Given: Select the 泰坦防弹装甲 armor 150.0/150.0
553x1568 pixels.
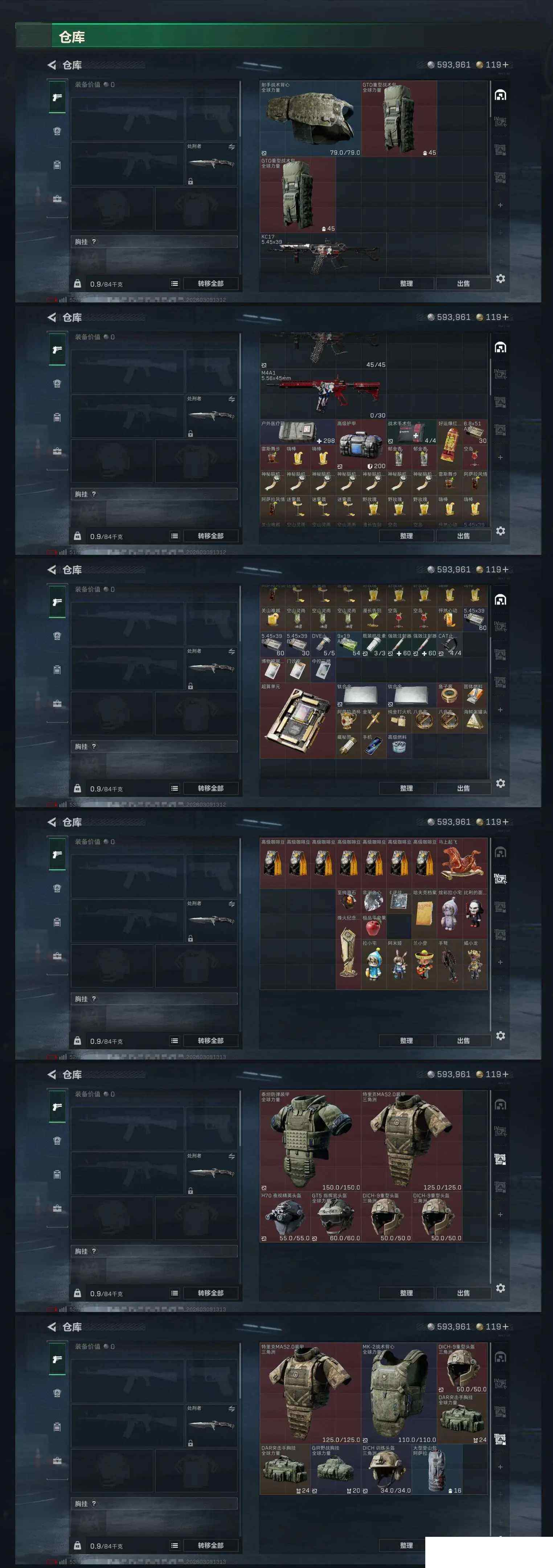Looking at the screenshot, I should tap(311, 1141).
